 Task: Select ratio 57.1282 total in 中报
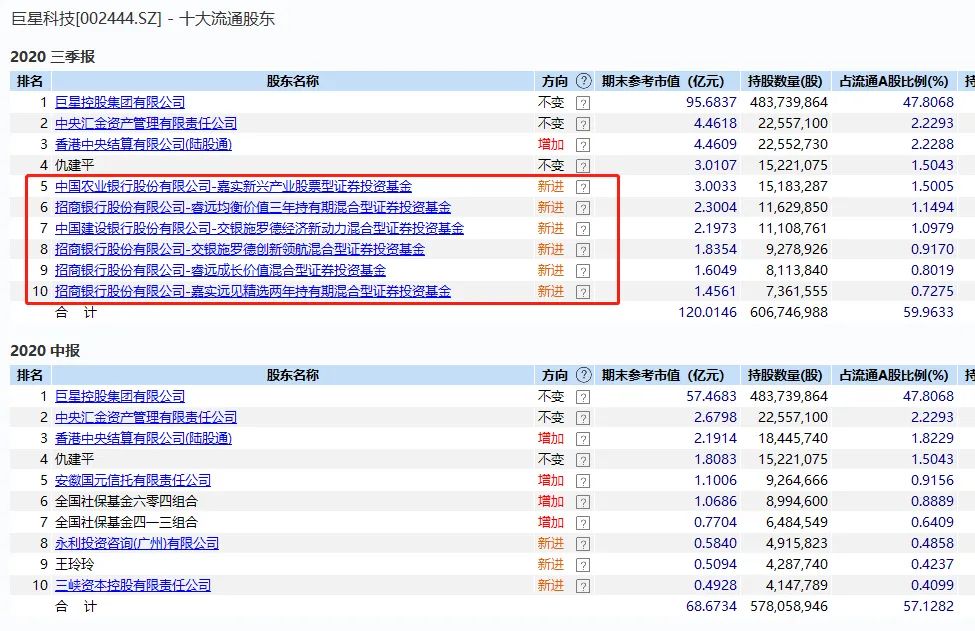(928, 606)
